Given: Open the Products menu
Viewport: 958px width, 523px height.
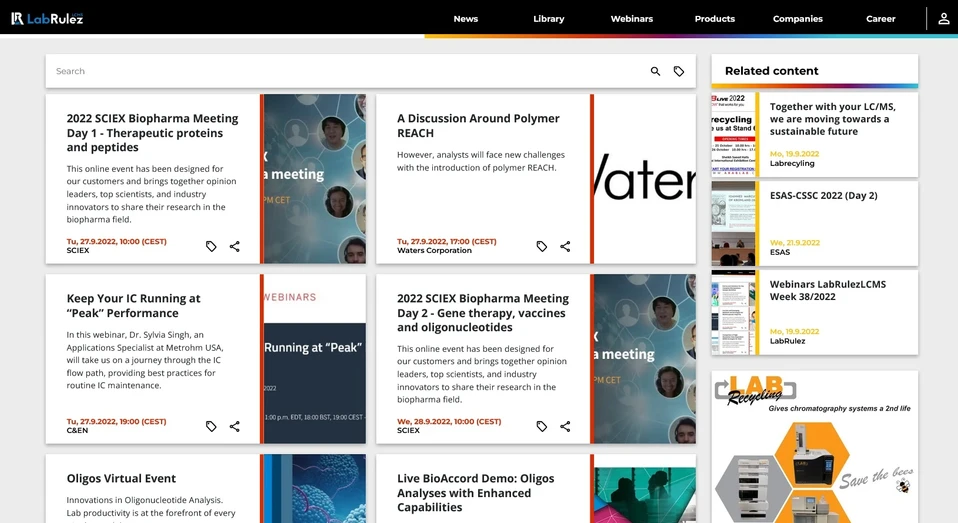Looking at the screenshot, I should pos(715,19).
